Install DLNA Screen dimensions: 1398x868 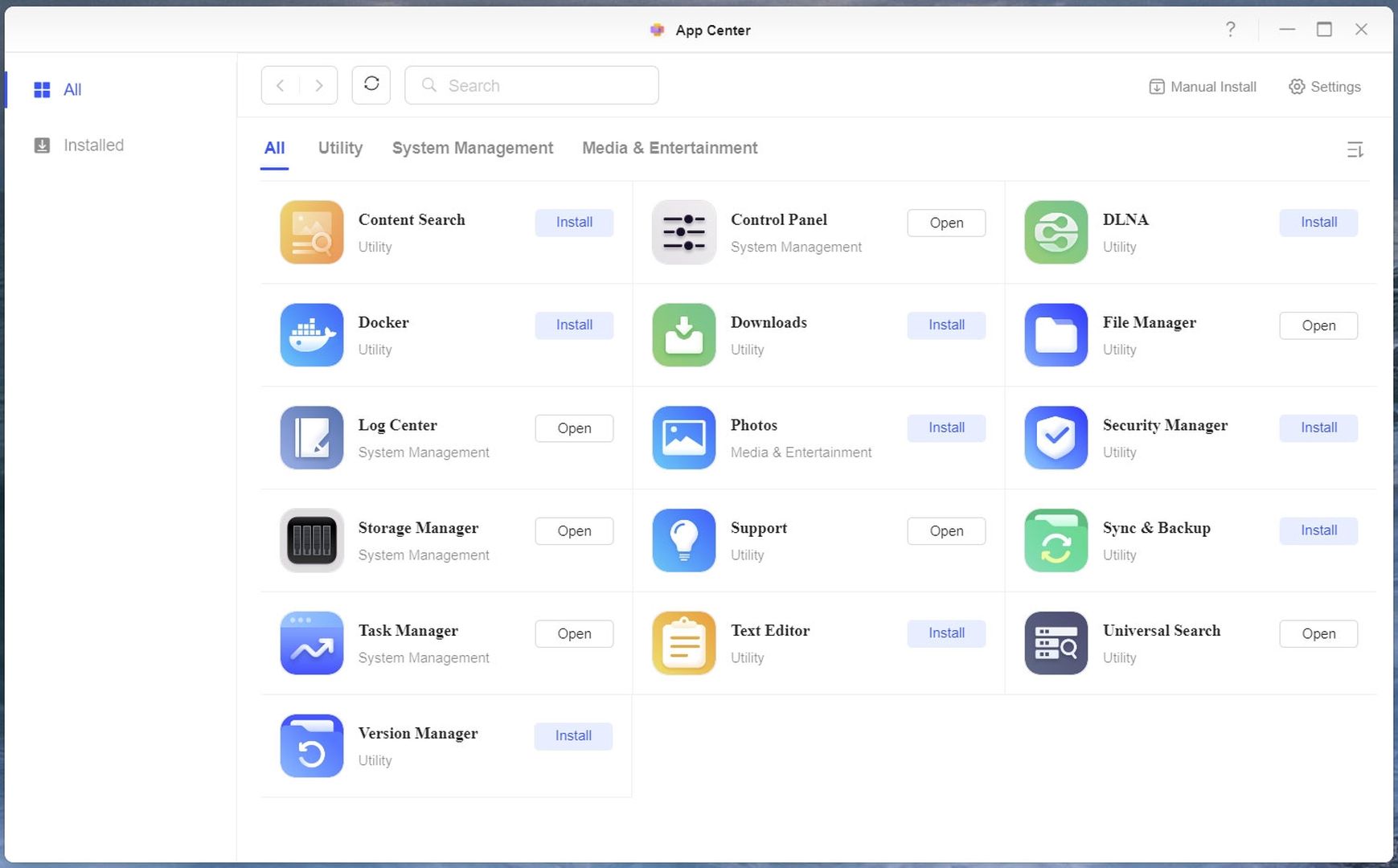1318,223
